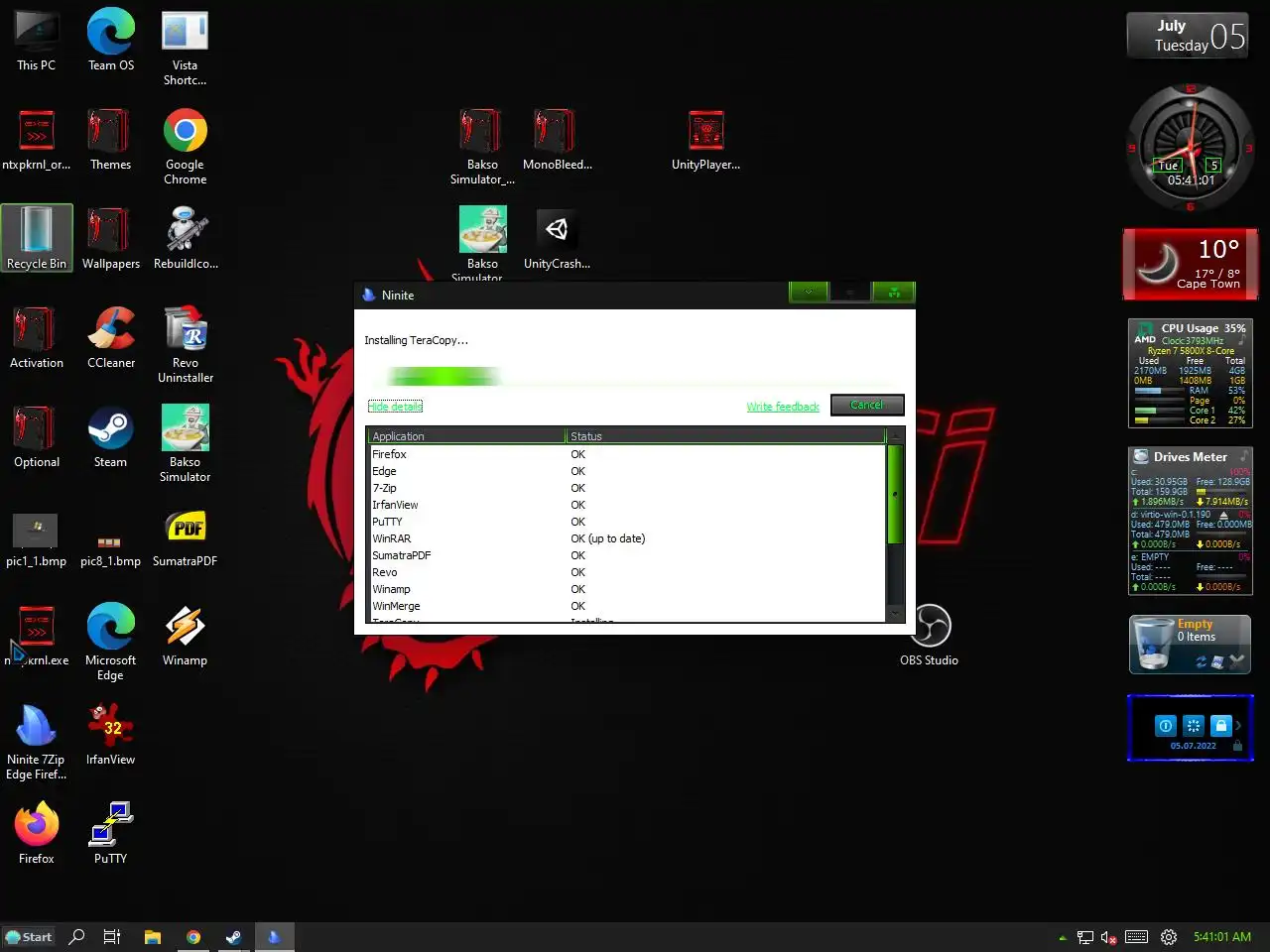
Task: Select the Optional folder icon
Action: click(x=37, y=437)
